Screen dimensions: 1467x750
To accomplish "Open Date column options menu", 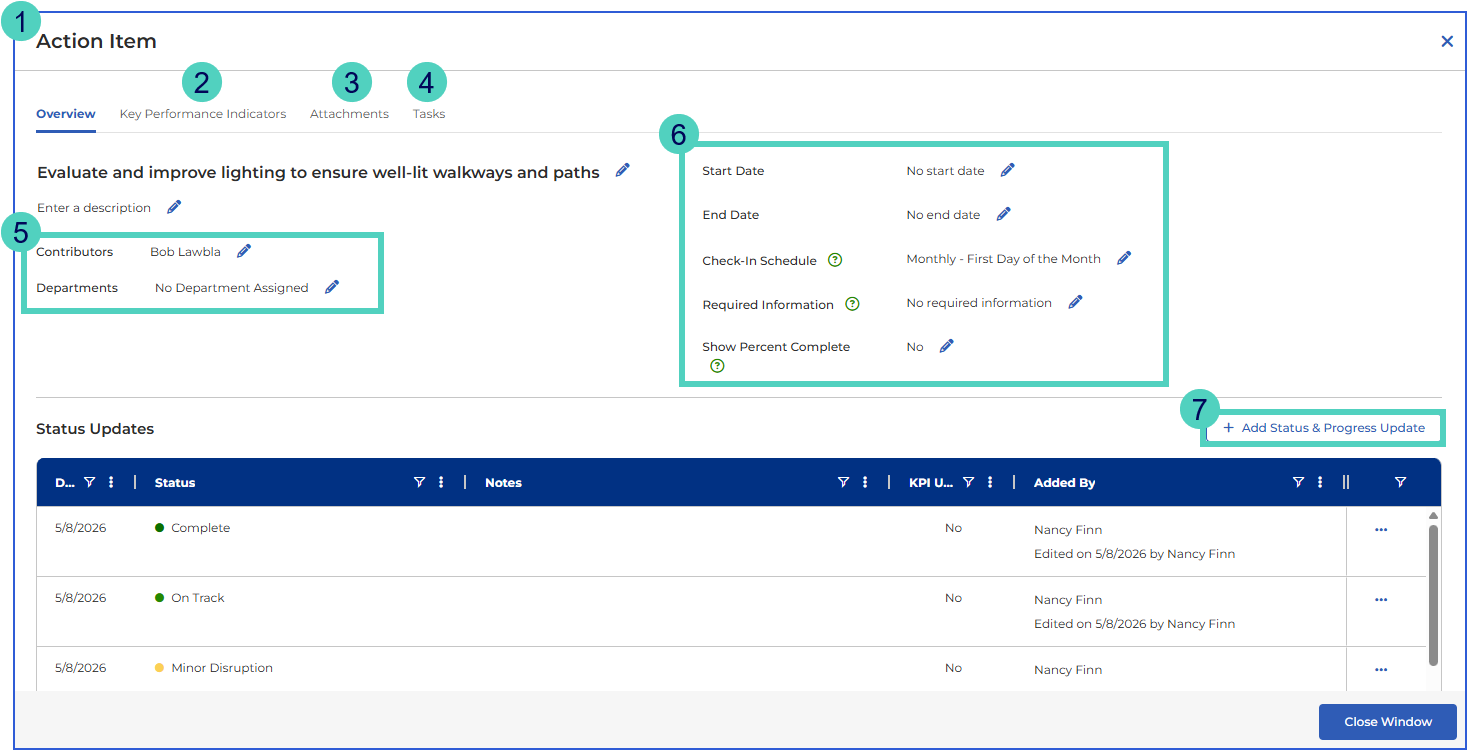I will (111, 482).
